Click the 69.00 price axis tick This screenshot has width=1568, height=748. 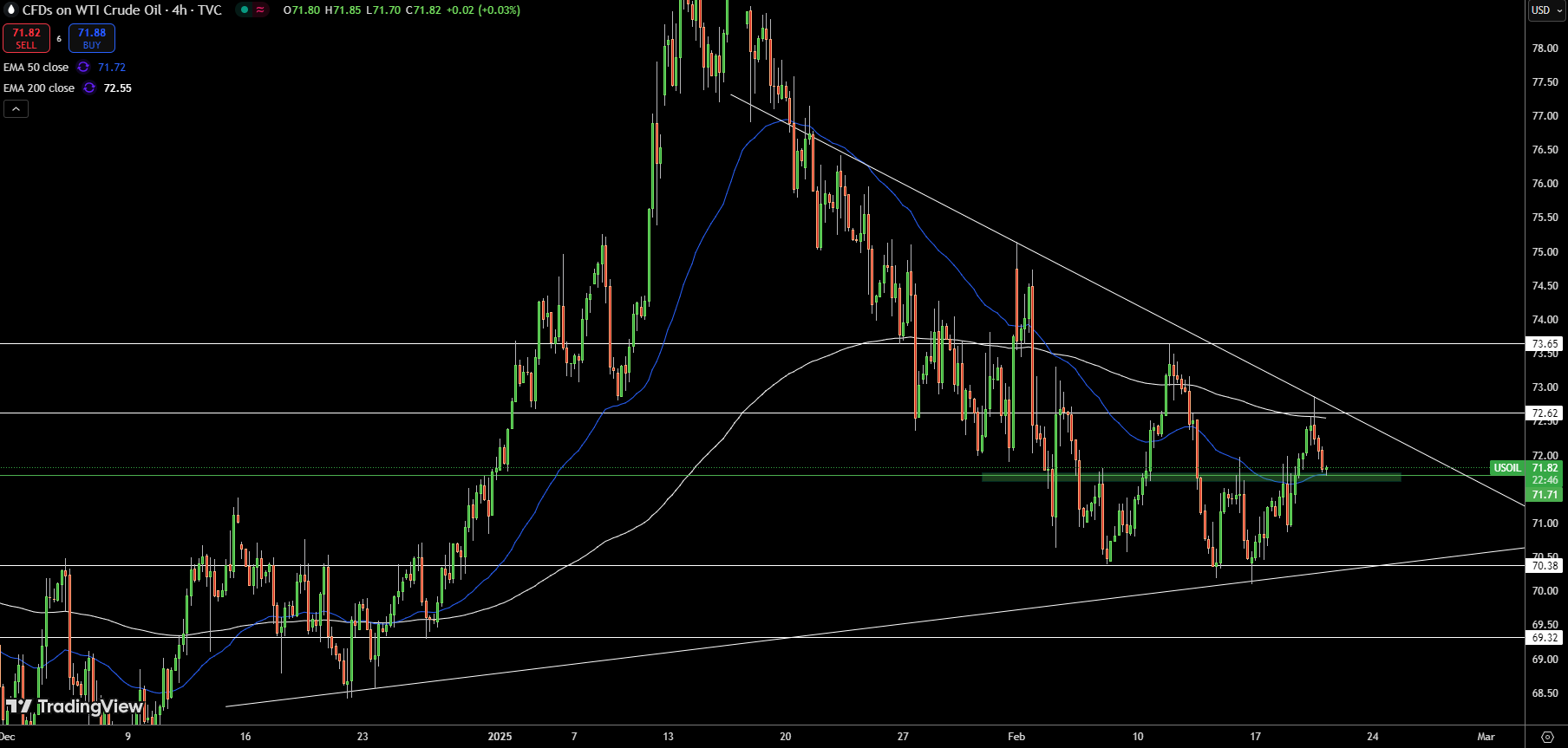pyautogui.click(x=1545, y=660)
